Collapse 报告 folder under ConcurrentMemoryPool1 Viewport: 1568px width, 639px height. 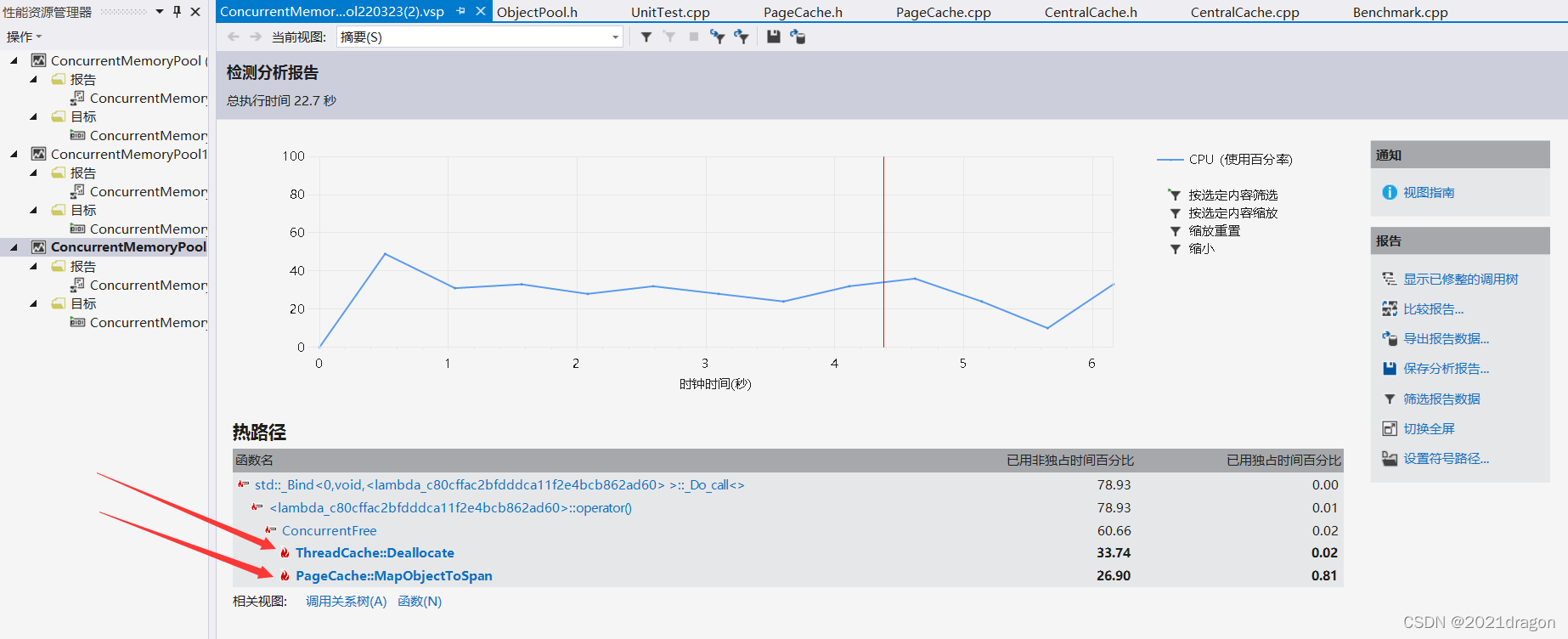point(33,172)
